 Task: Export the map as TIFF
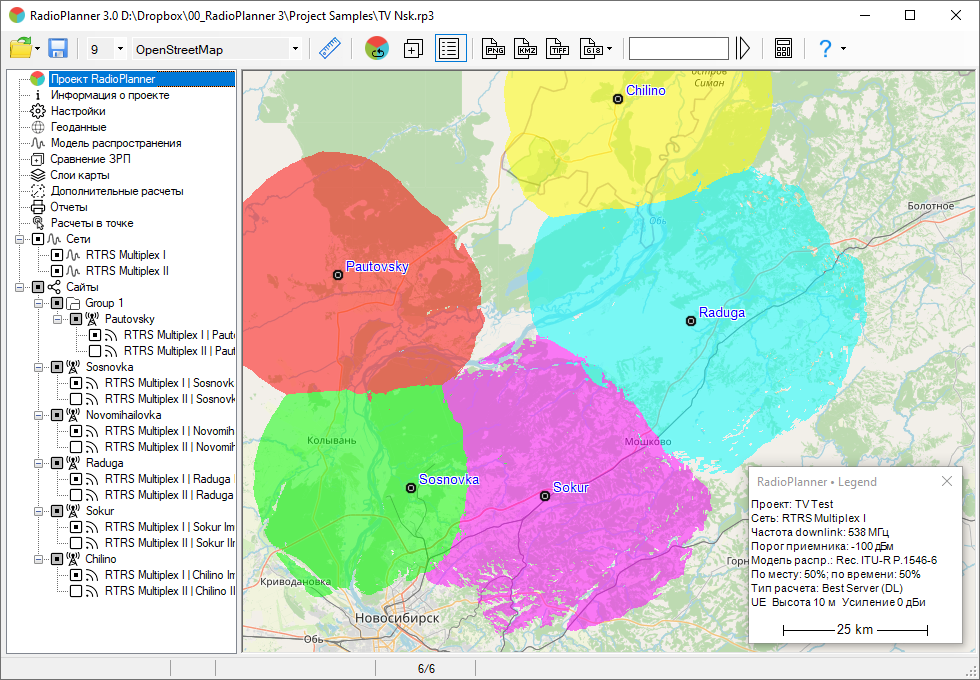(x=558, y=49)
